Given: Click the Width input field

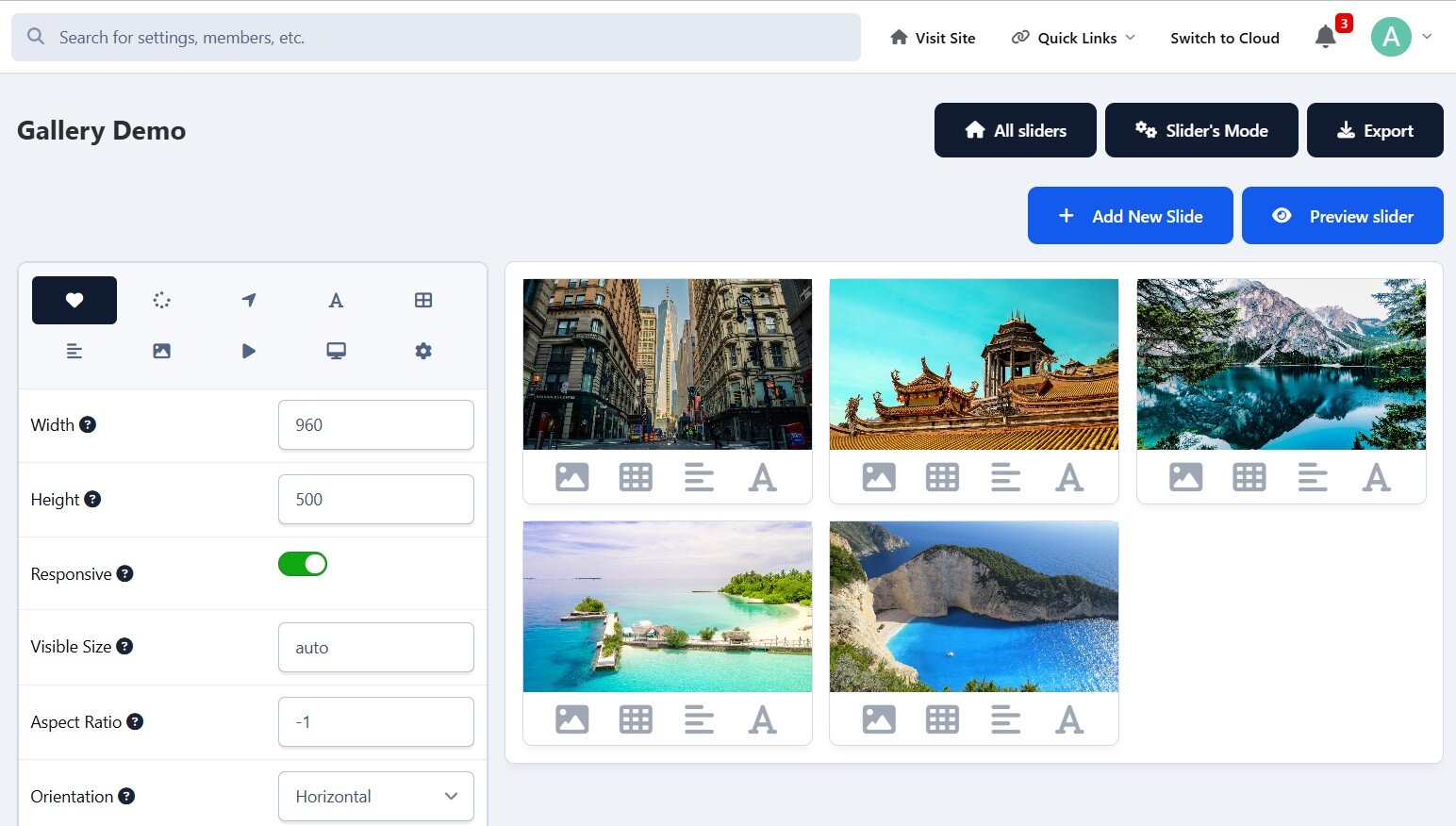Looking at the screenshot, I should point(376,424).
